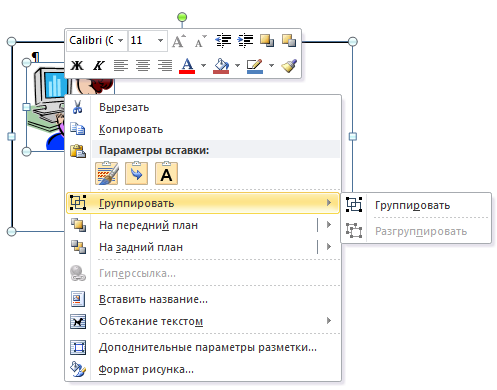
Task: Apply red font color
Action: (187, 66)
